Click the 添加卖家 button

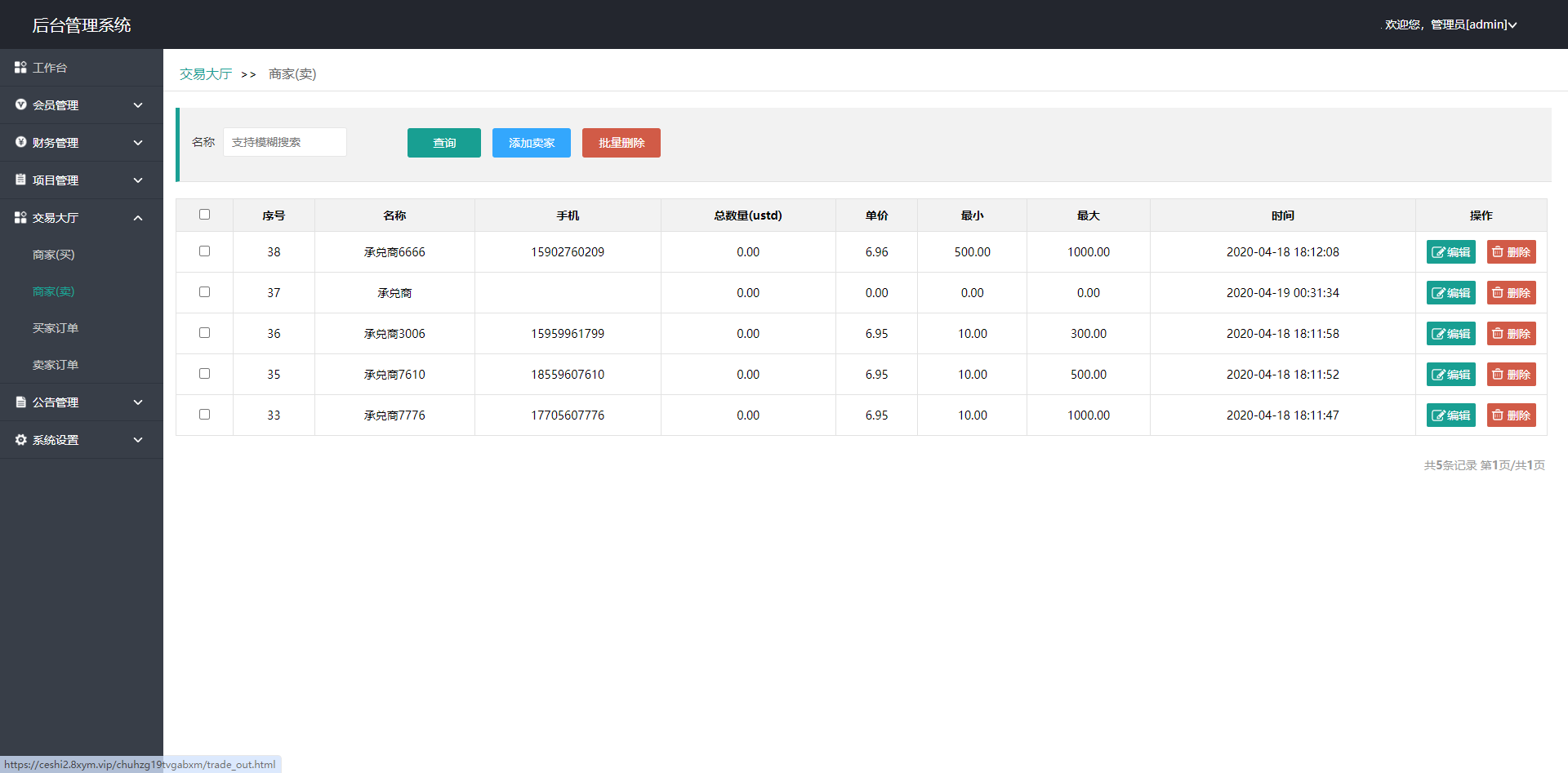pos(532,143)
